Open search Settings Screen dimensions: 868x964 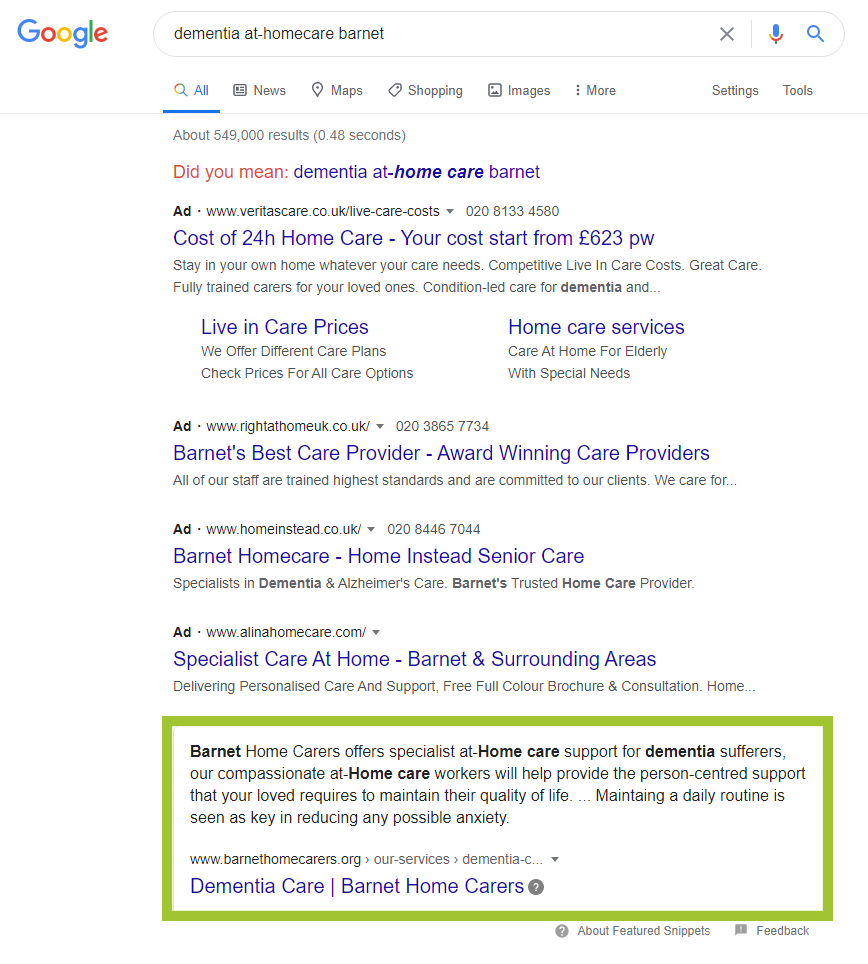[x=735, y=90]
